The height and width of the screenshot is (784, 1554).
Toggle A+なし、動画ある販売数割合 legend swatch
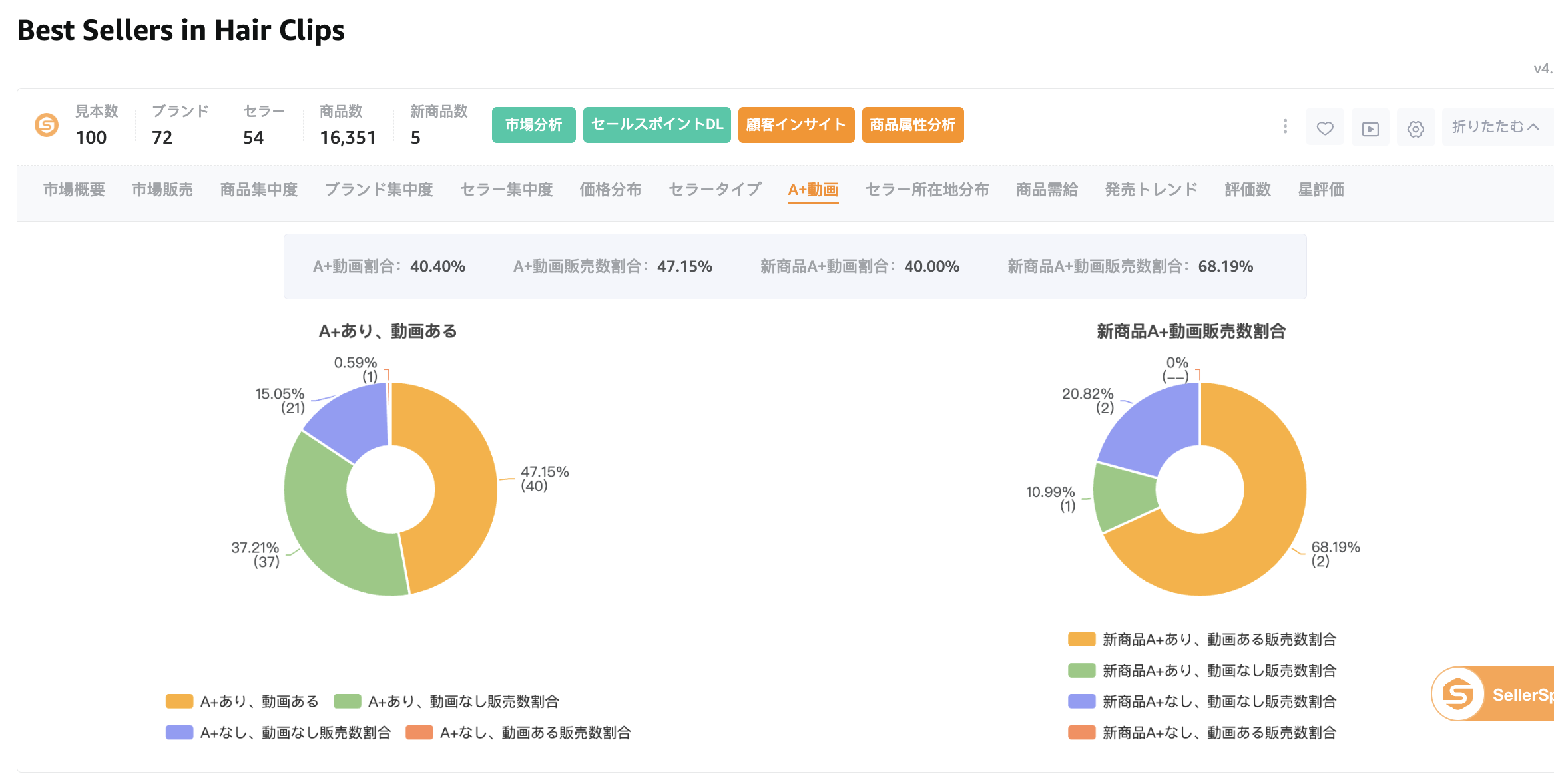point(419,733)
